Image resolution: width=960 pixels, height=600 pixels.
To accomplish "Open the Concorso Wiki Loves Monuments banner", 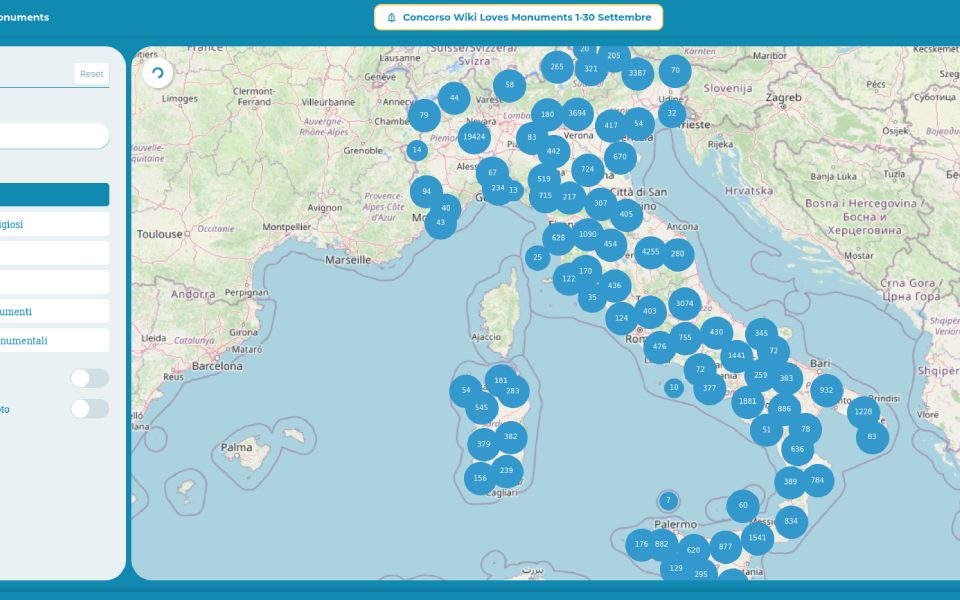I will pyautogui.click(x=518, y=18).
